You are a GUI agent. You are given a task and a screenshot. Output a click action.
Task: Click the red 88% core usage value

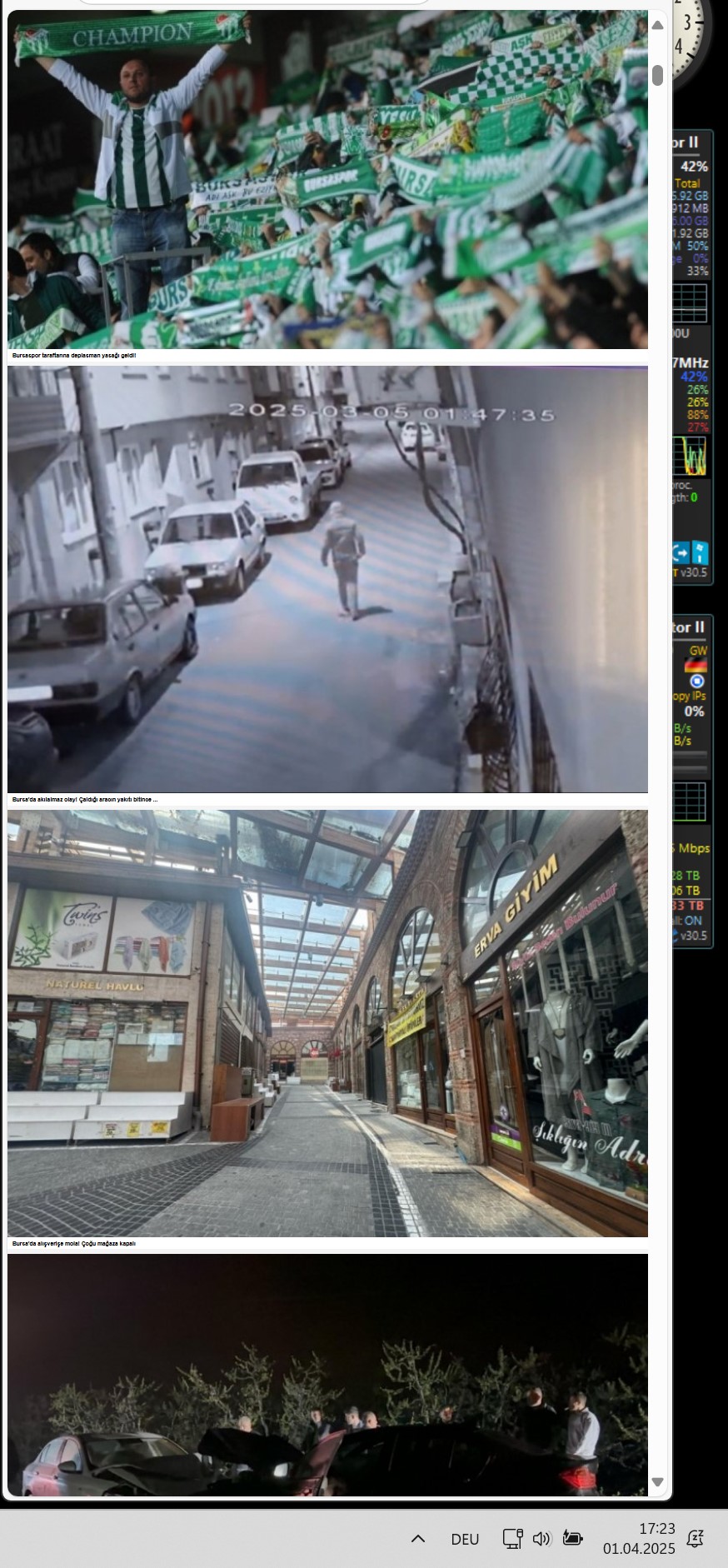click(x=697, y=415)
